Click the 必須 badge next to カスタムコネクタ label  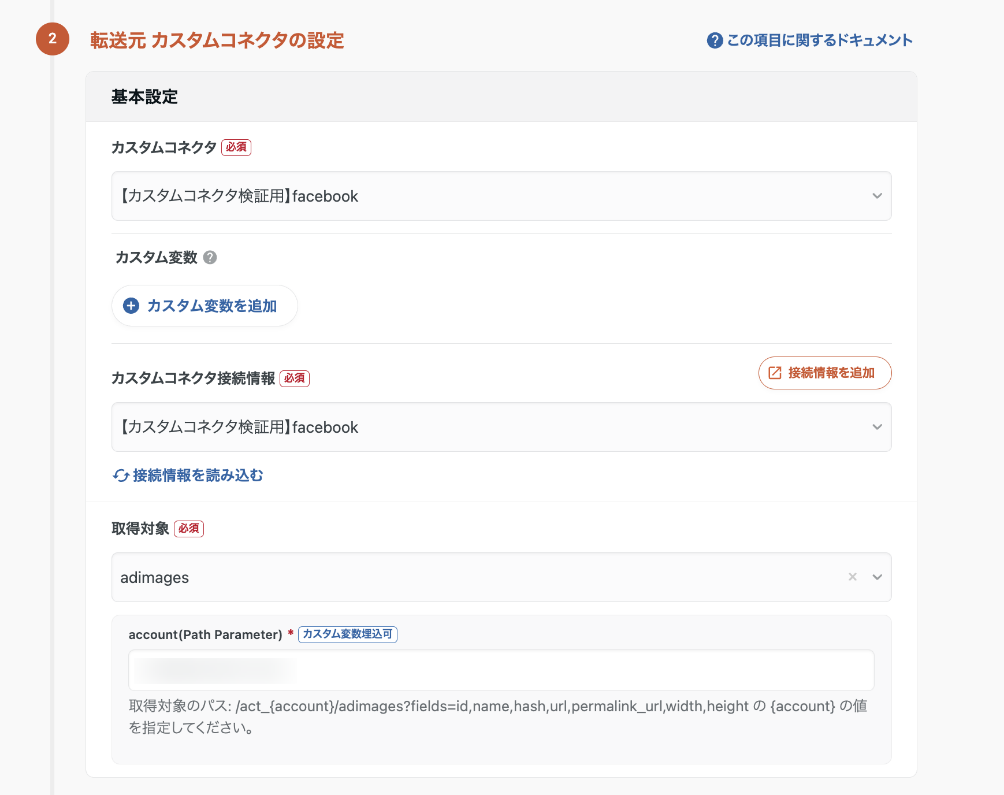point(236,147)
